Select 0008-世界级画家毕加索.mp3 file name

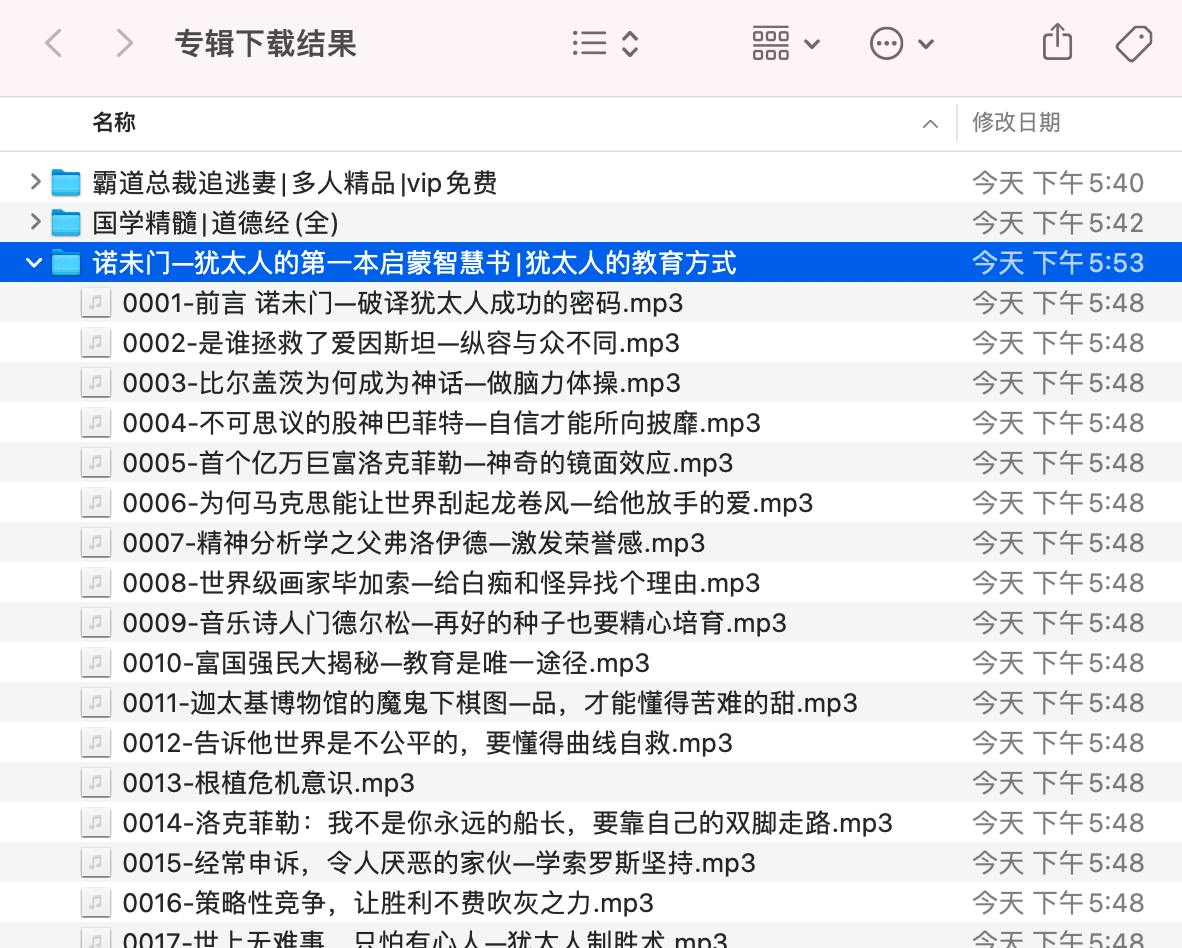pyautogui.click(x=442, y=583)
